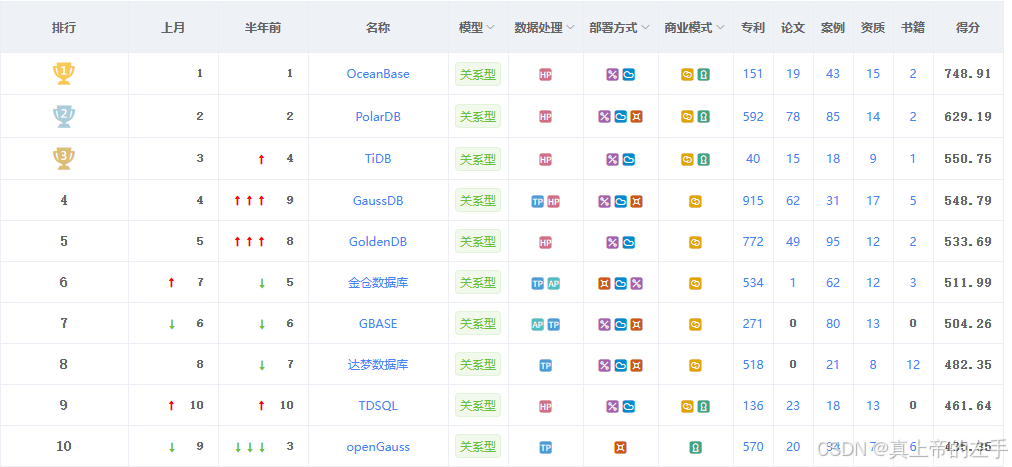Open the 商业模式 column filter dropdown
The height and width of the screenshot is (467, 1012).
[x=720, y=28]
